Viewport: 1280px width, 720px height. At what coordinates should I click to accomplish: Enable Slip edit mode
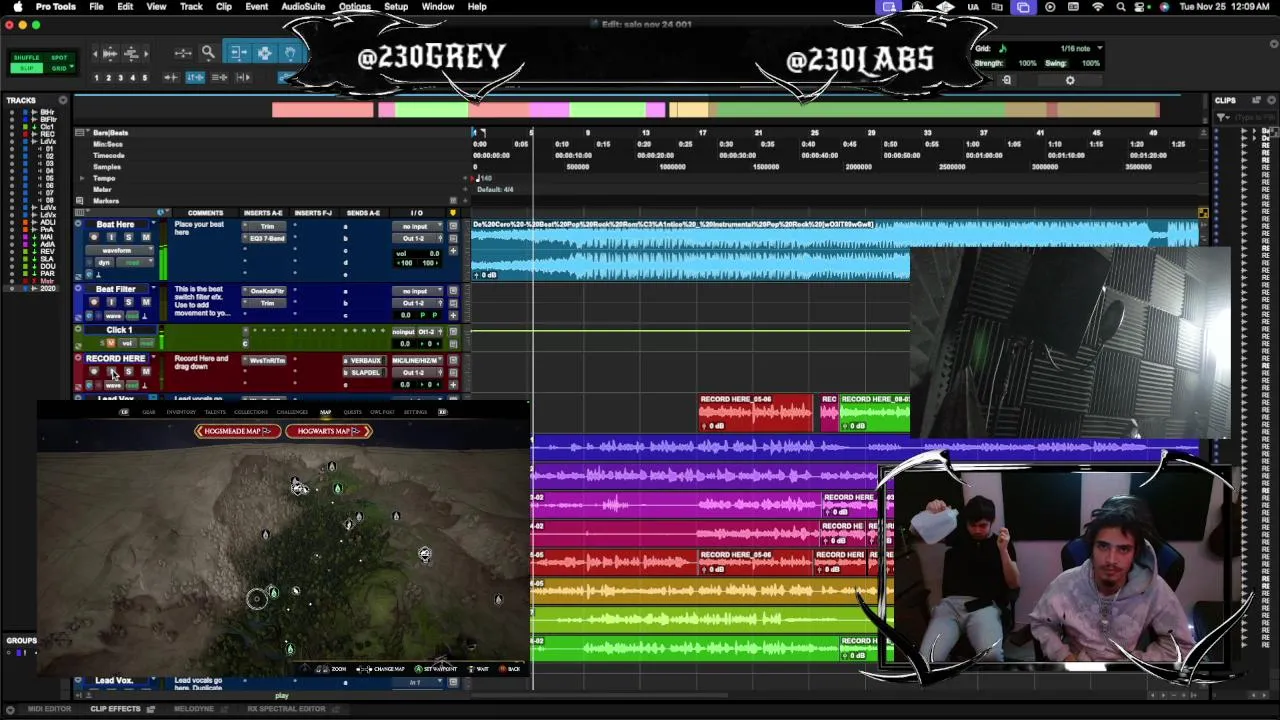pyautogui.click(x=27, y=67)
